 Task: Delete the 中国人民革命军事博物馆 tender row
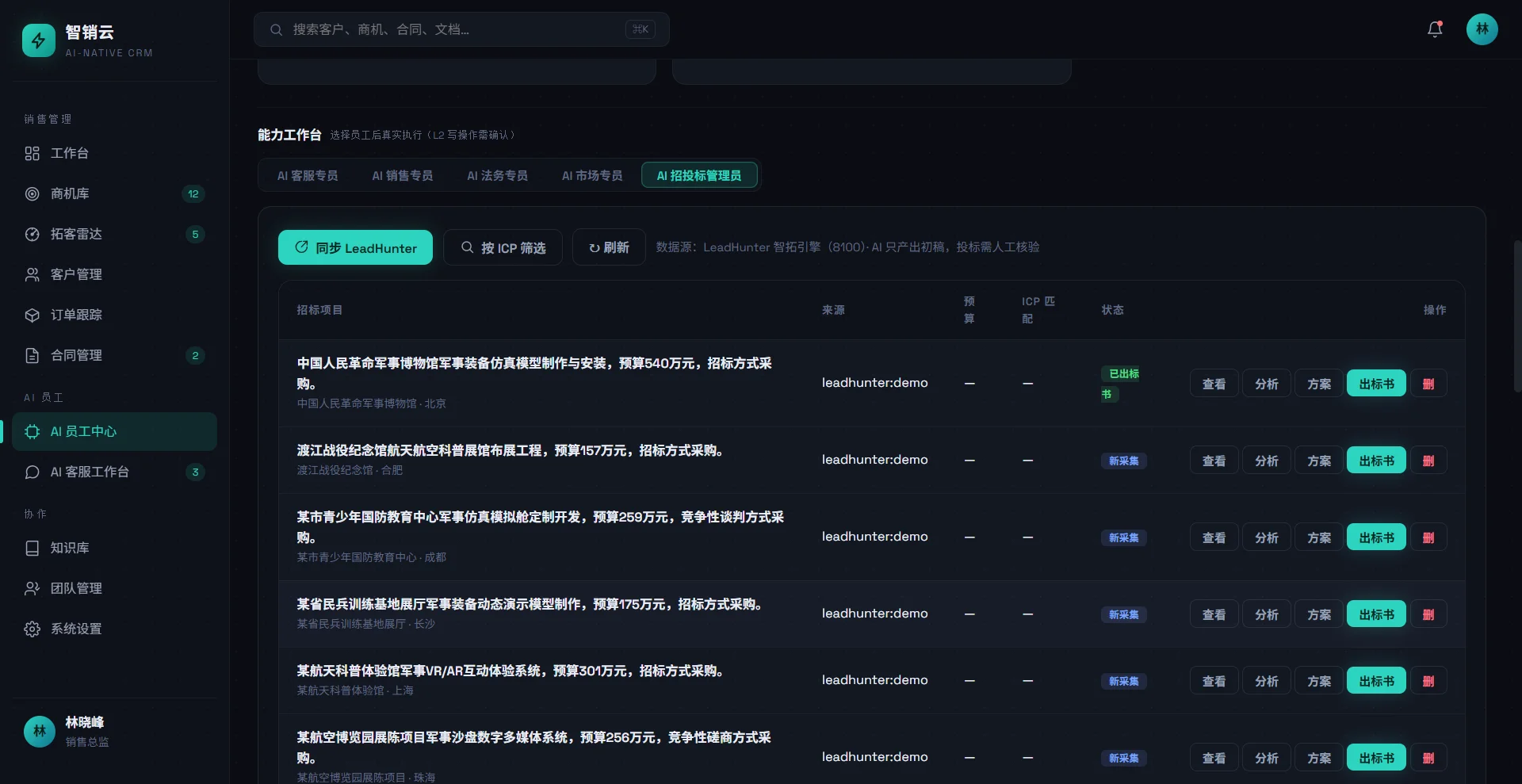1428,384
